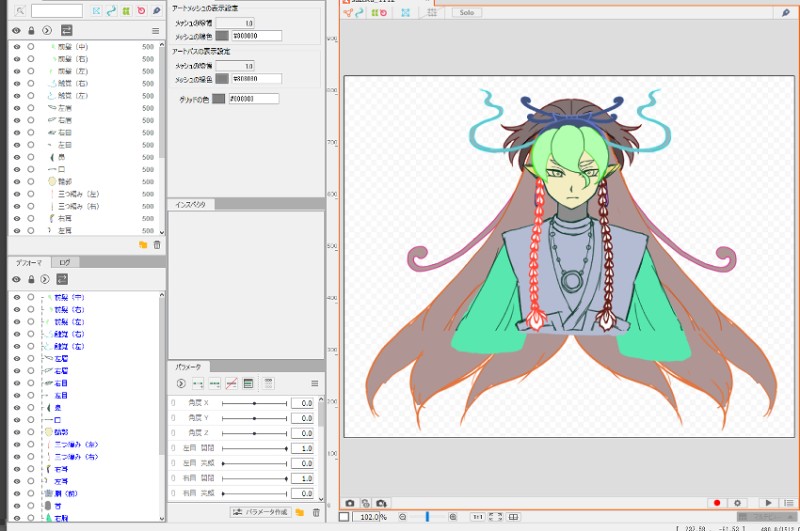
Task: Click the trash icon under the parts list
Action: 157,245
